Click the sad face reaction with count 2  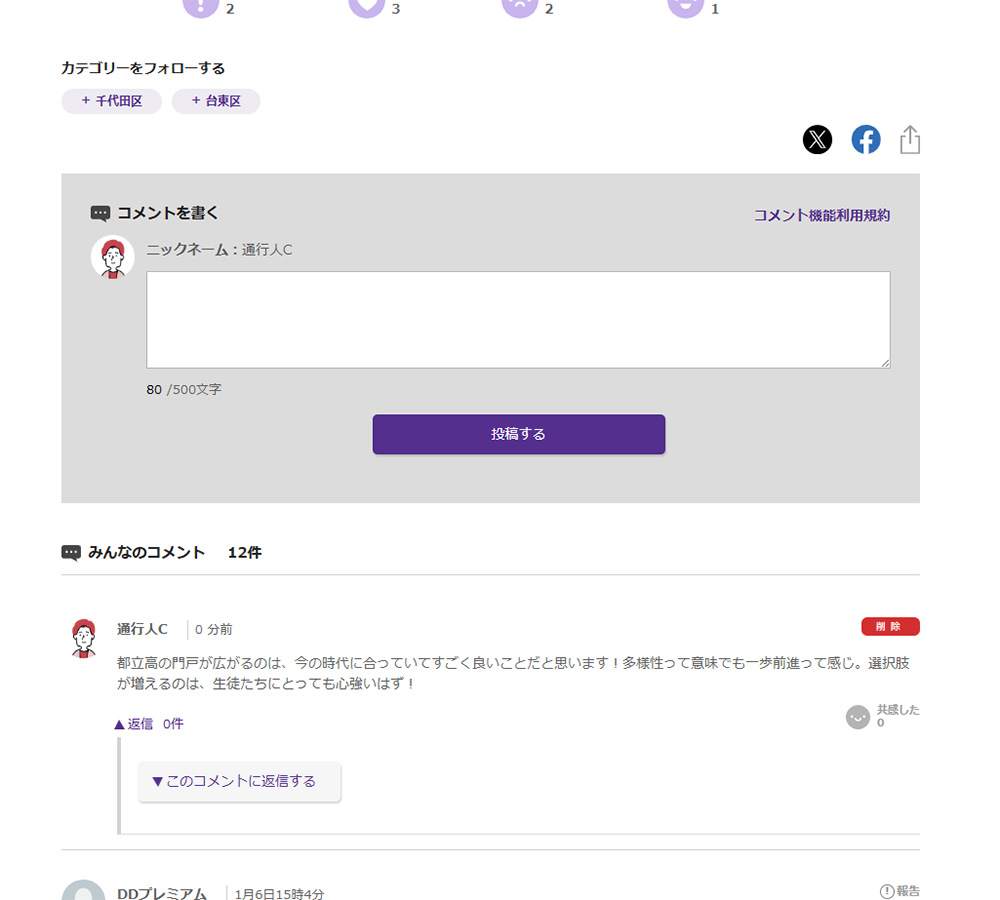[520, 6]
